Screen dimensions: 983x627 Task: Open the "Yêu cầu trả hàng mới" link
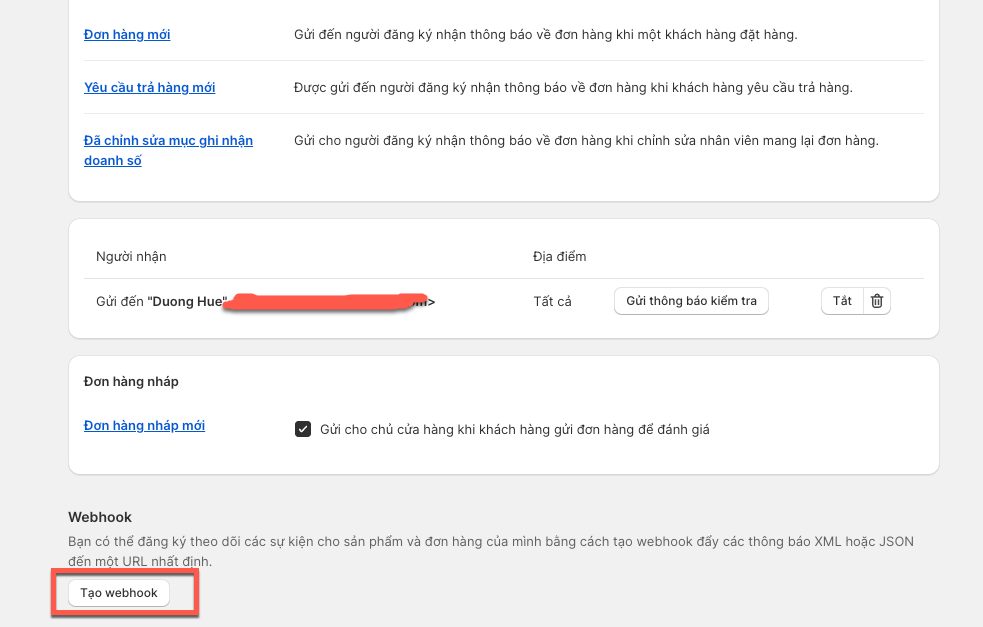tap(149, 88)
